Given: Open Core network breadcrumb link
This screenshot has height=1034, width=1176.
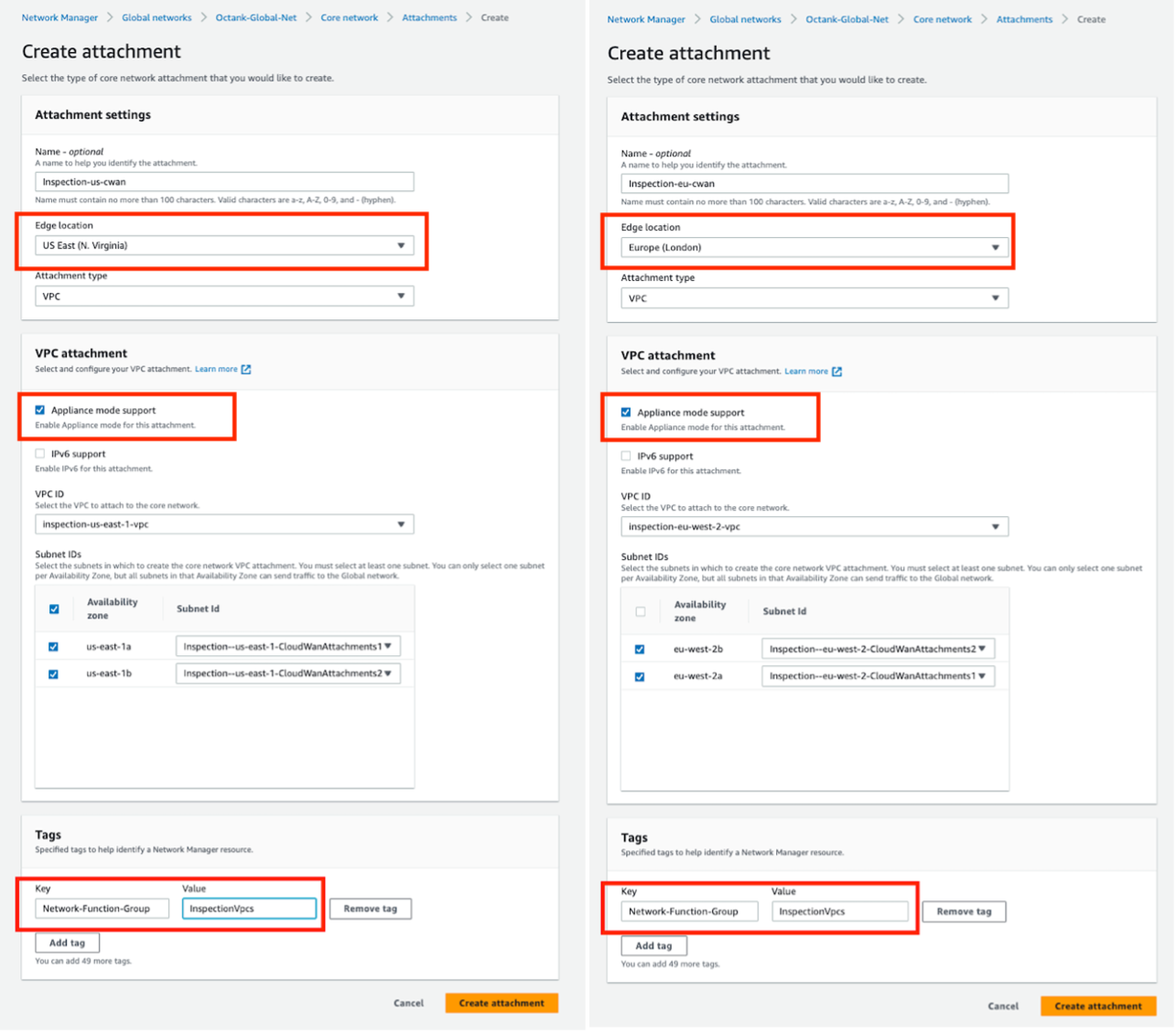Looking at the screenshot, I should point(350,16).
